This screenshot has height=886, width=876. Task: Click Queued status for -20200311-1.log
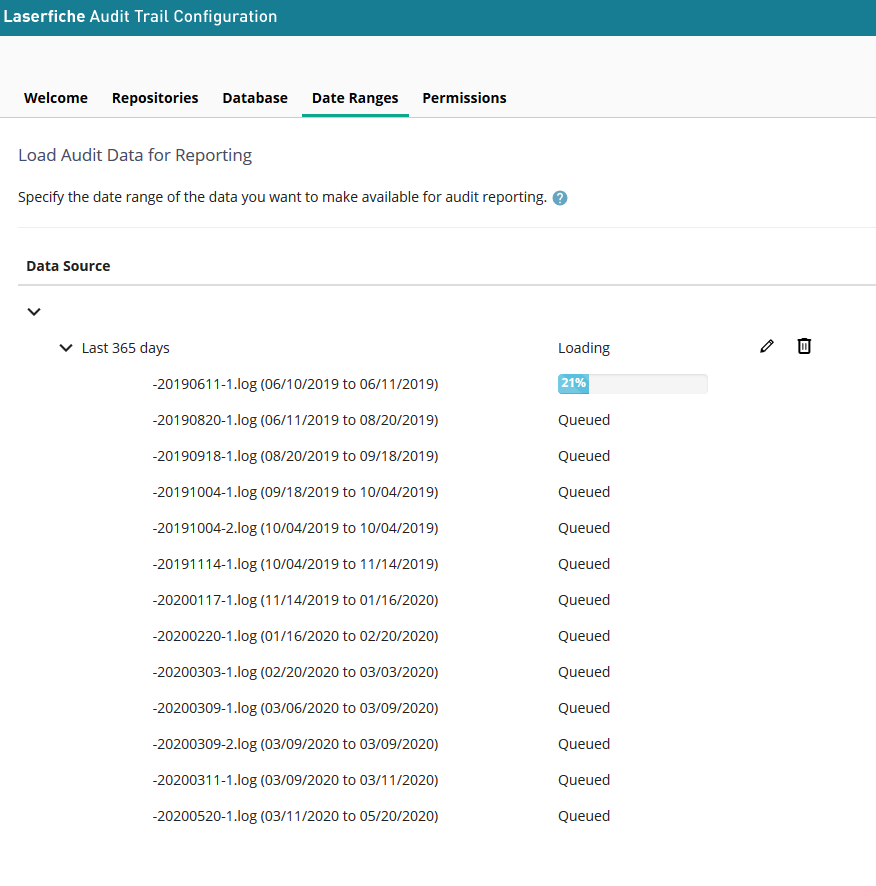pyautogui.click(x=584, y=780)
